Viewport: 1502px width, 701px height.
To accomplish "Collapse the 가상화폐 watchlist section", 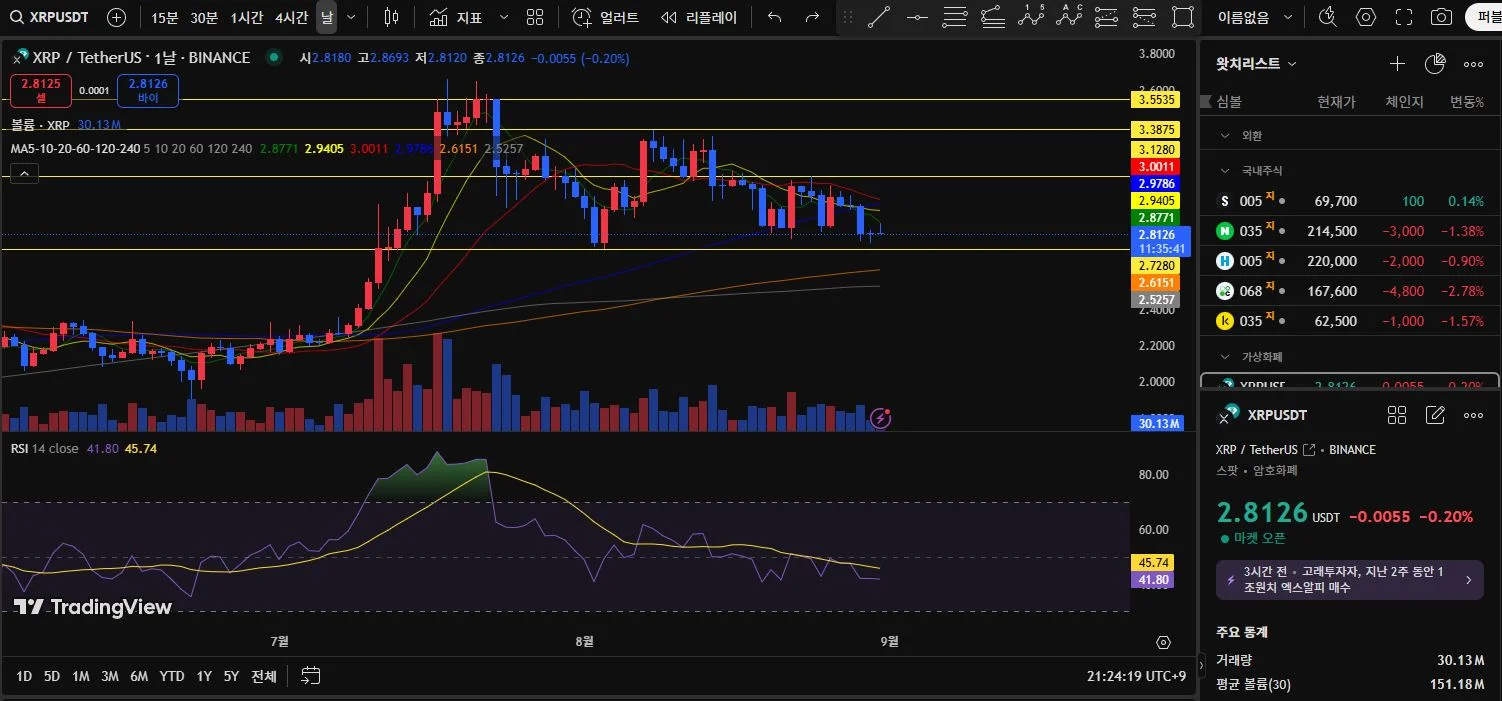I will 1227,357.
